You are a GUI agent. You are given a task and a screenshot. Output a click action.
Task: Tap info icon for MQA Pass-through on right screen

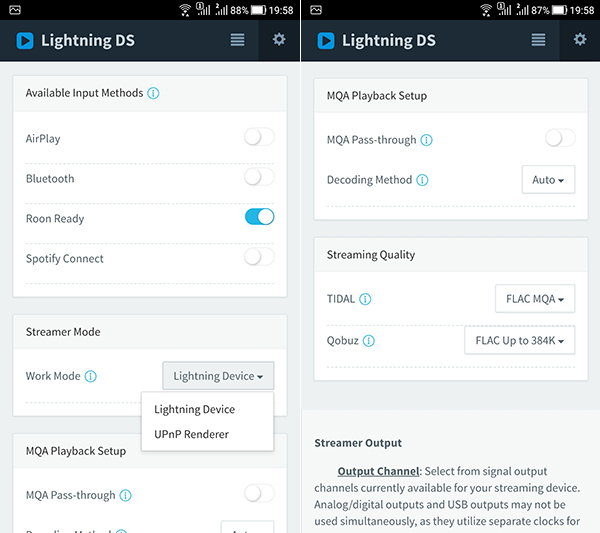(x=426, y=140)
